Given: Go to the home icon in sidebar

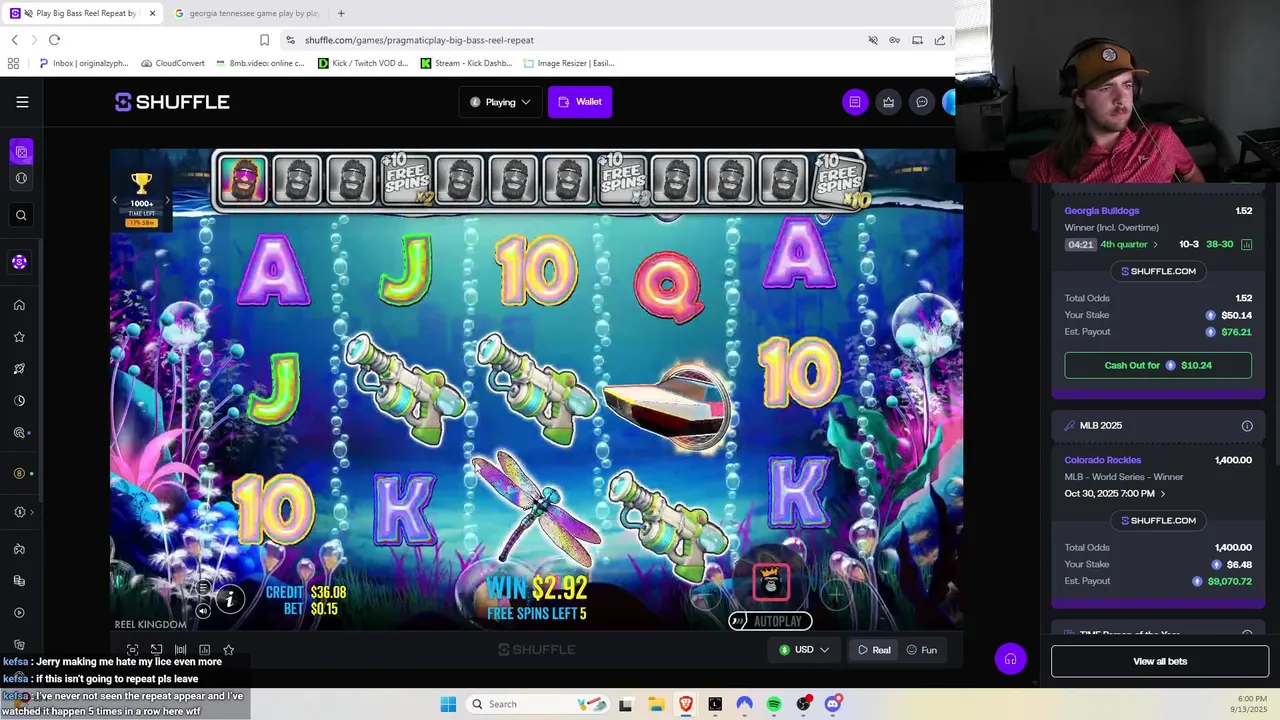Looking at the screenshot, I should click(x=19, y=305).
